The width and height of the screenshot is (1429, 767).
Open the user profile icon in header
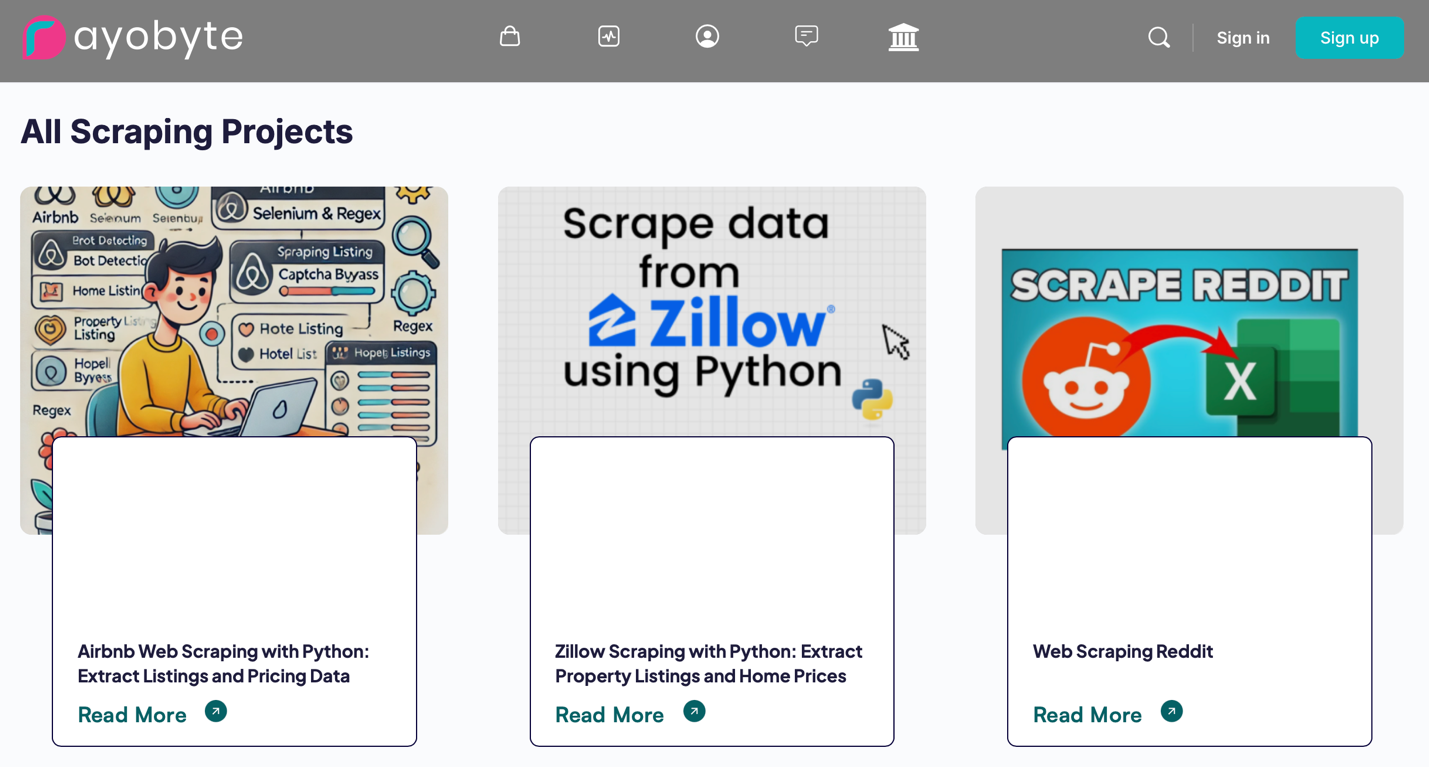coord(707,37)
